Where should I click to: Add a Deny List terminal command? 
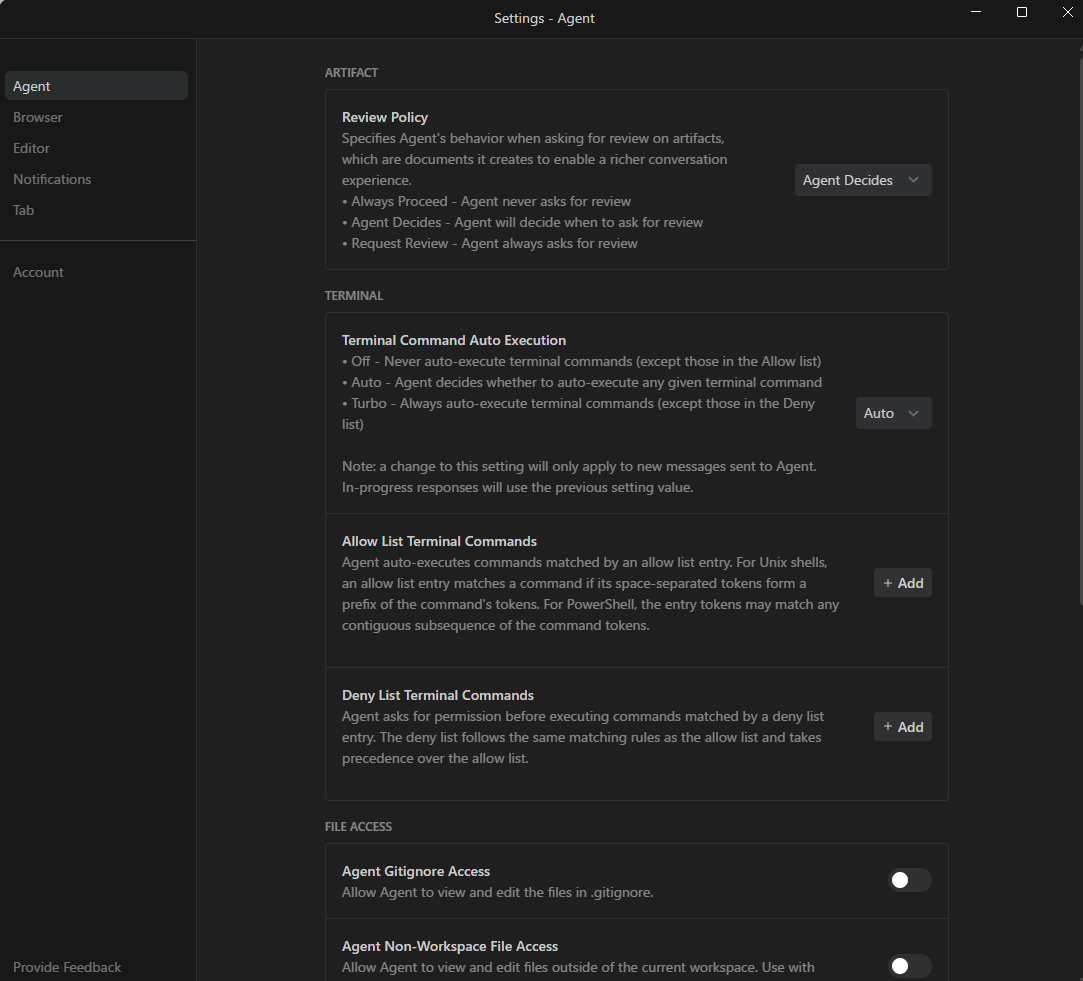(x=902, y=727)
